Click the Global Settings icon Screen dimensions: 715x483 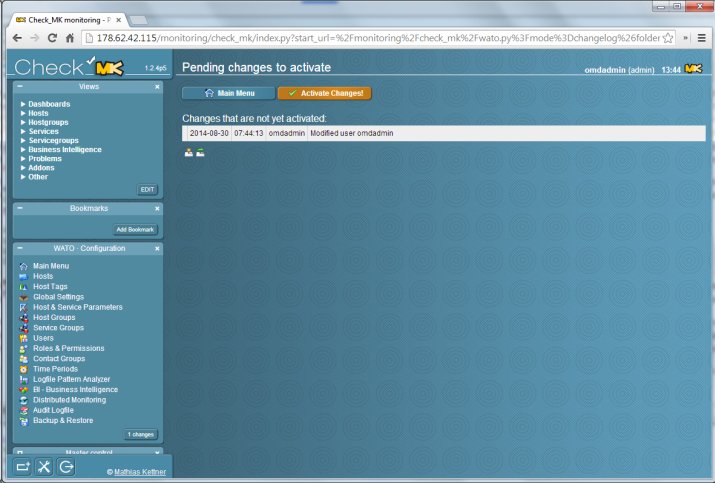click(23, 297)
